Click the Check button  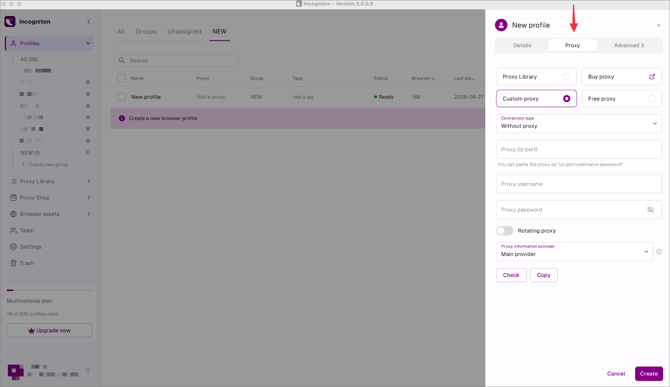pyautogui.click(x=511, y=275)
